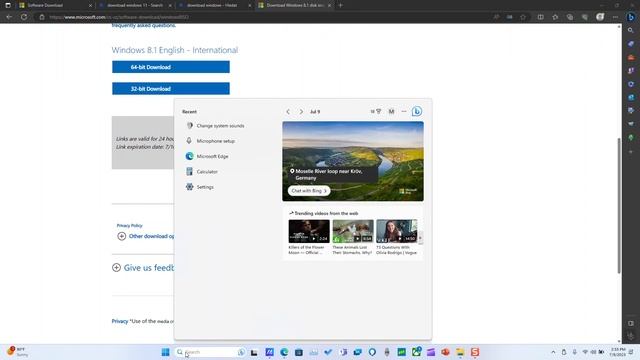Screen dimensions: 640x360
Task: Open the Windows Start menu
Action: point(165,352)
